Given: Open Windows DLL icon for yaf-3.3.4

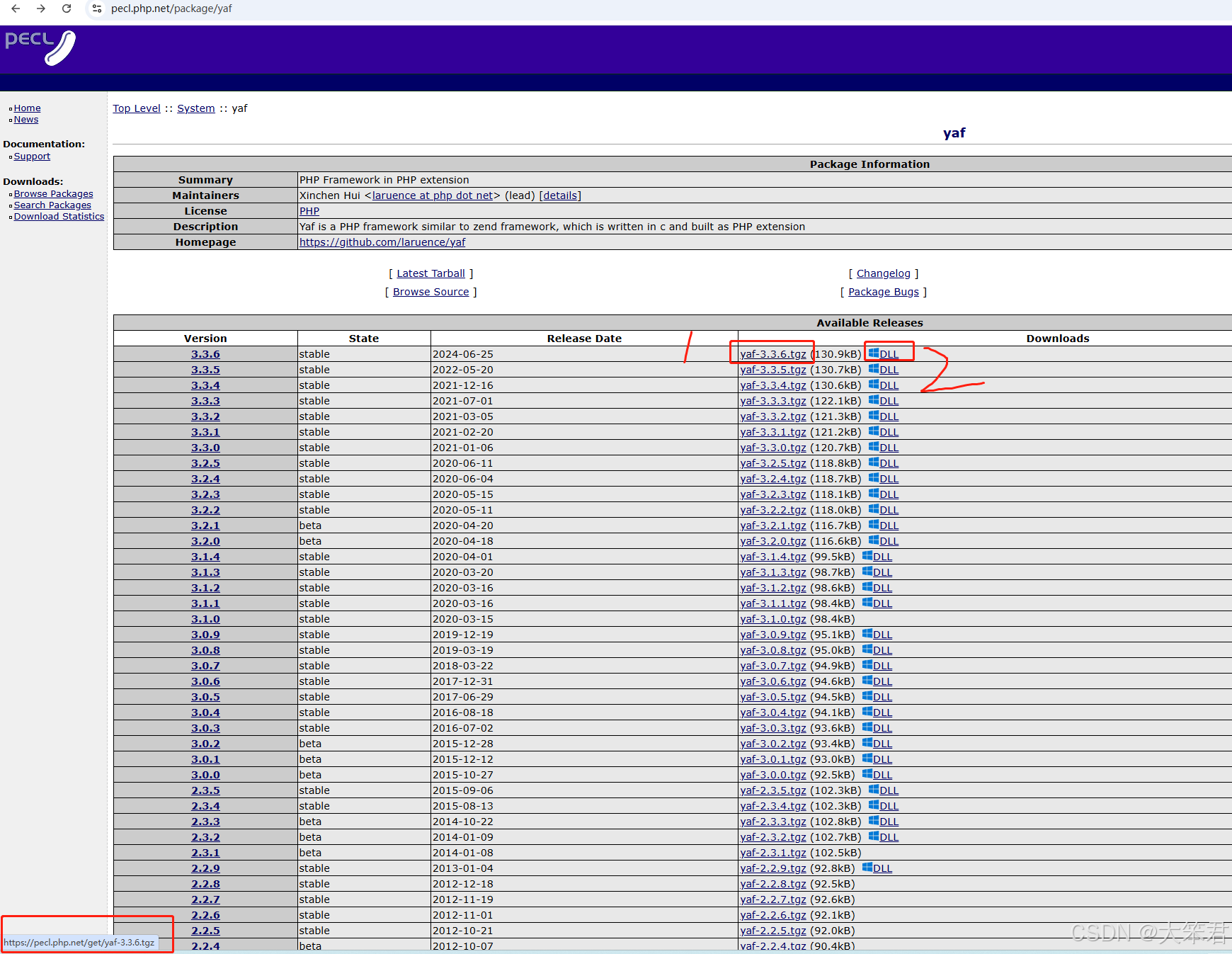Looking at the screenshot, I should pyautogui.click(x=874, y=385).
